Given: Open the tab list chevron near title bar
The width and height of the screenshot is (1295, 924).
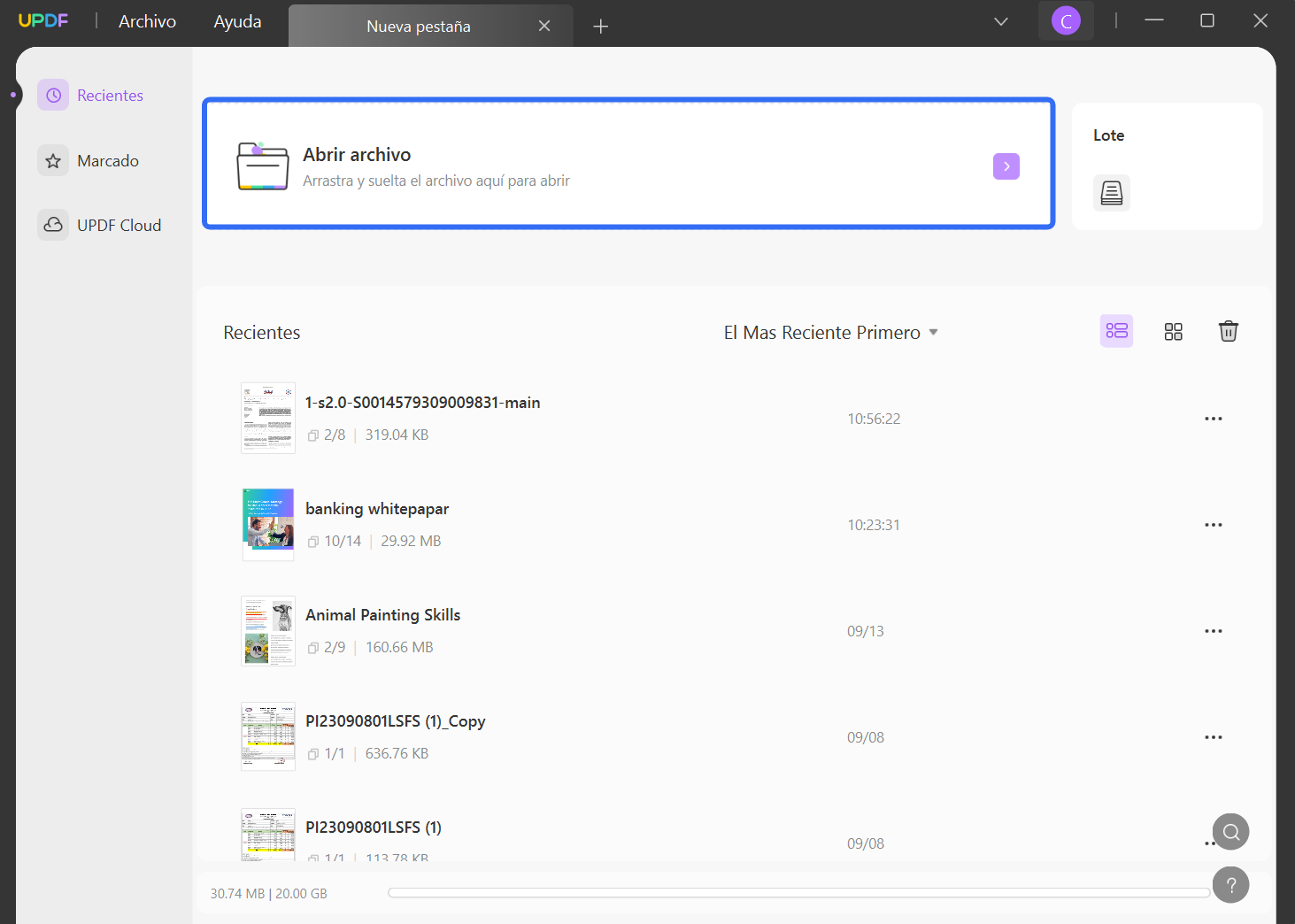Looking at the screenshot, I should tap(1000, 20).
